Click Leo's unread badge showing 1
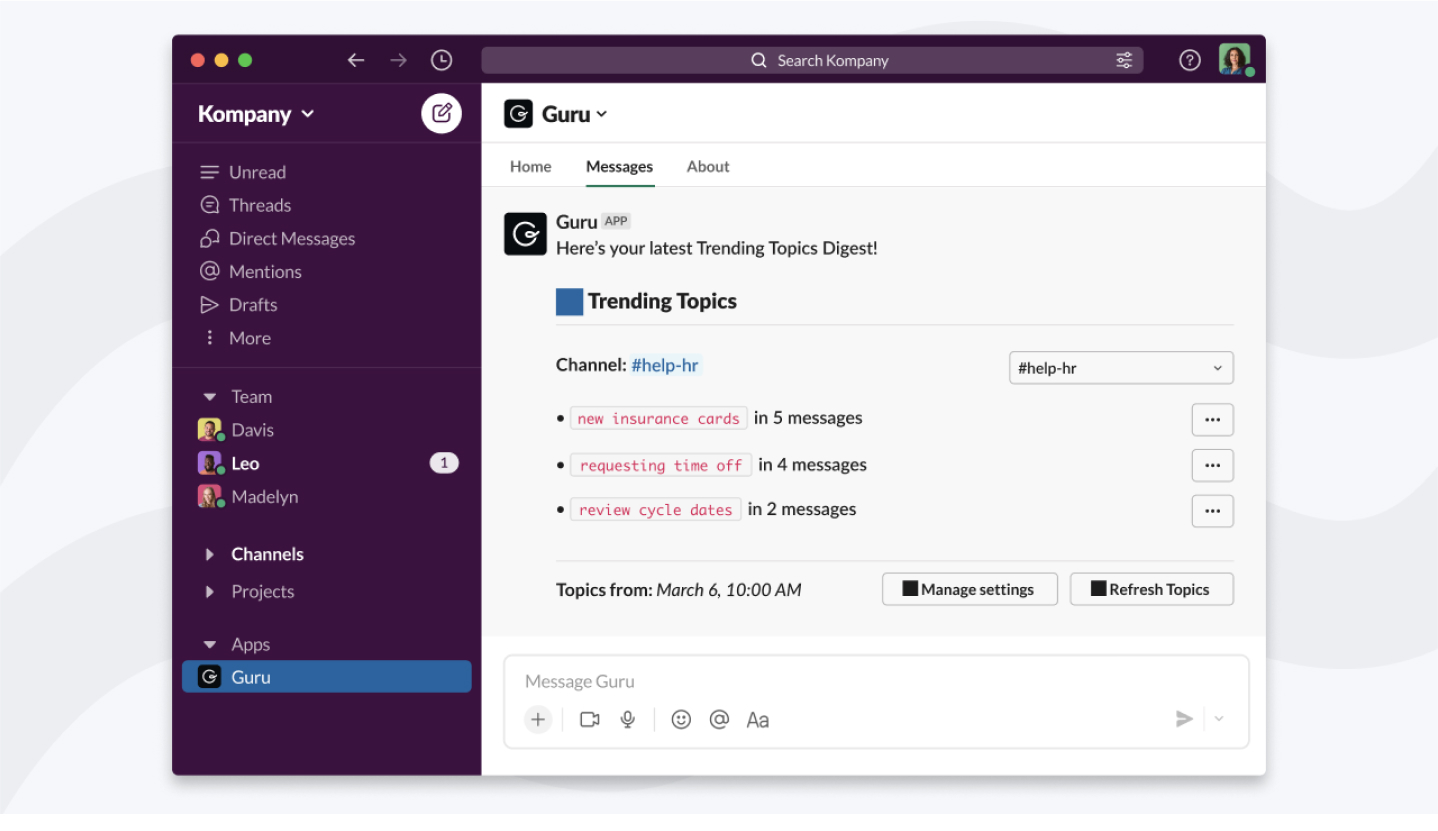Viewport: 1438px width, 831px height. pyautogui.click(x=444, y=463)
